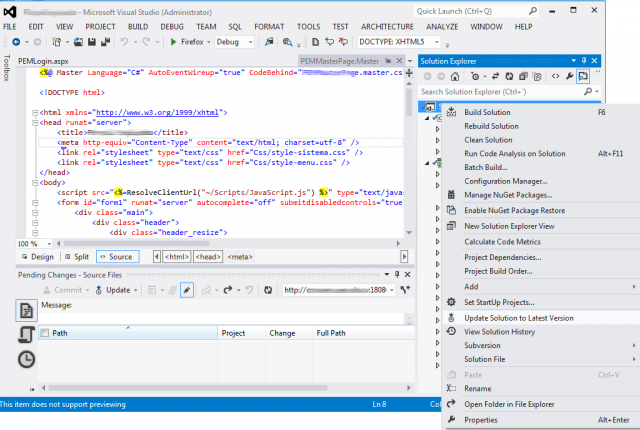Click the green comment arrow toolbar icon
Image resolution: width=640 pixels, height=430 pixels.
pos(329,42)
